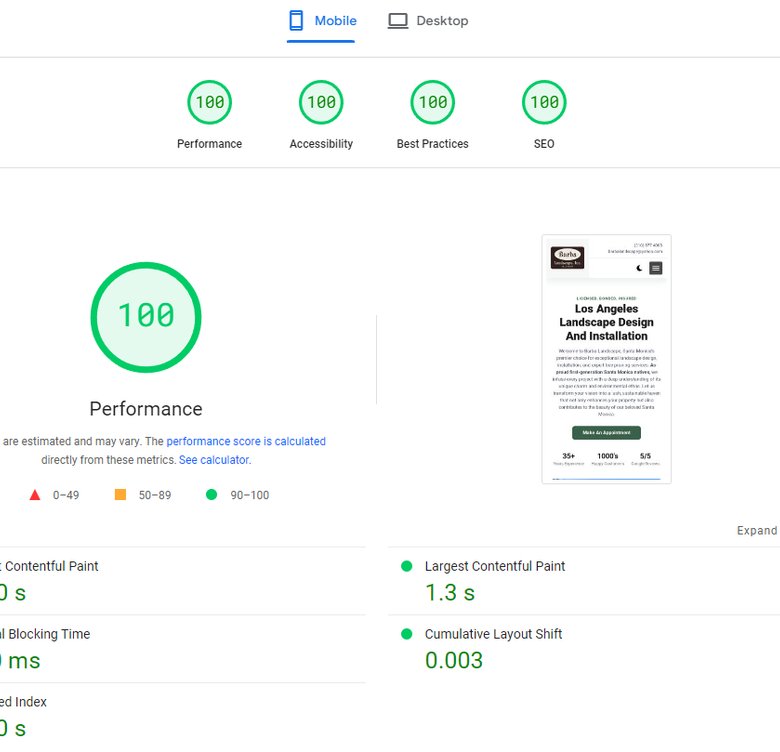Open the "performance score is calculated" link
780x752 pixels.
click(246, 441)
